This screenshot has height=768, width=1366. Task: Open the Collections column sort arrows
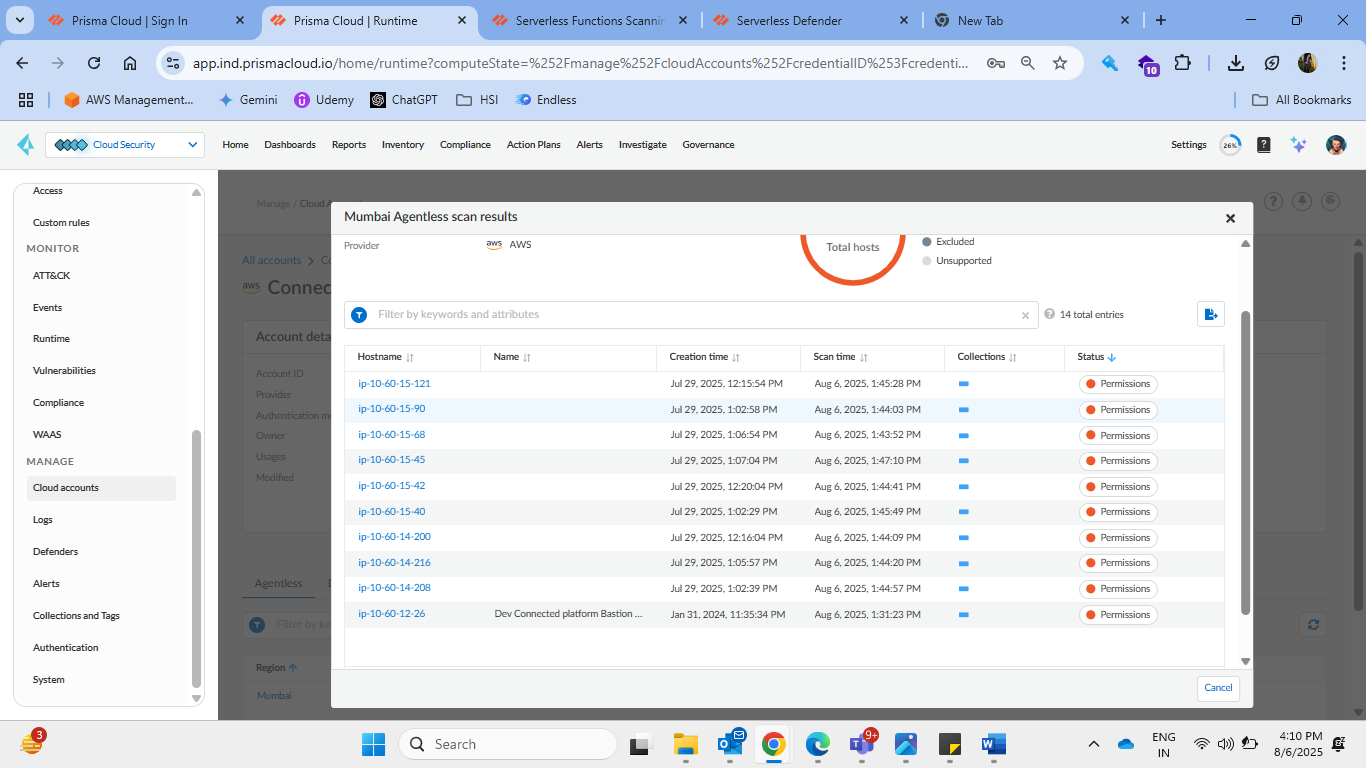1012,357
